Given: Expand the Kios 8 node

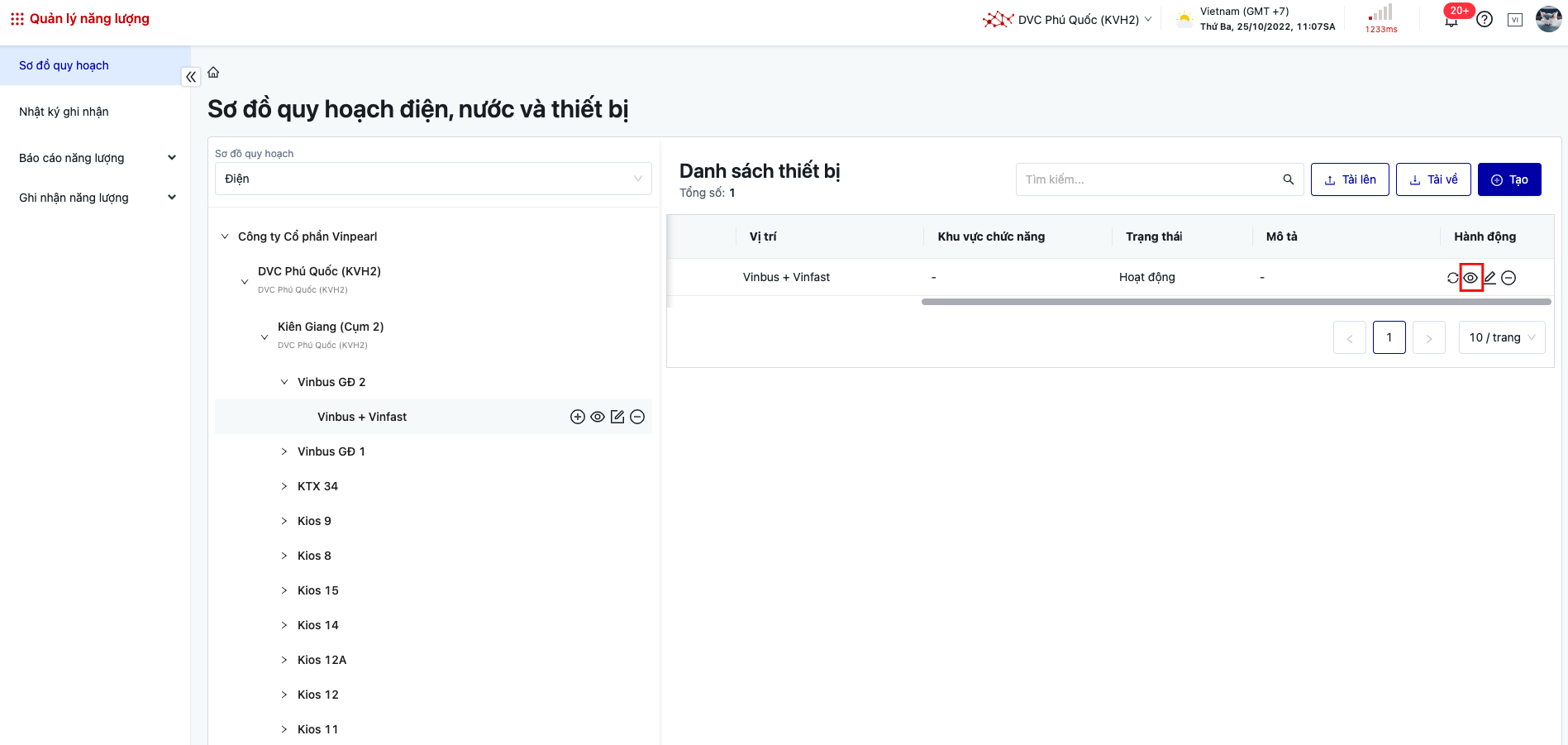Looking at the screenshot, I should coord(284,556).
